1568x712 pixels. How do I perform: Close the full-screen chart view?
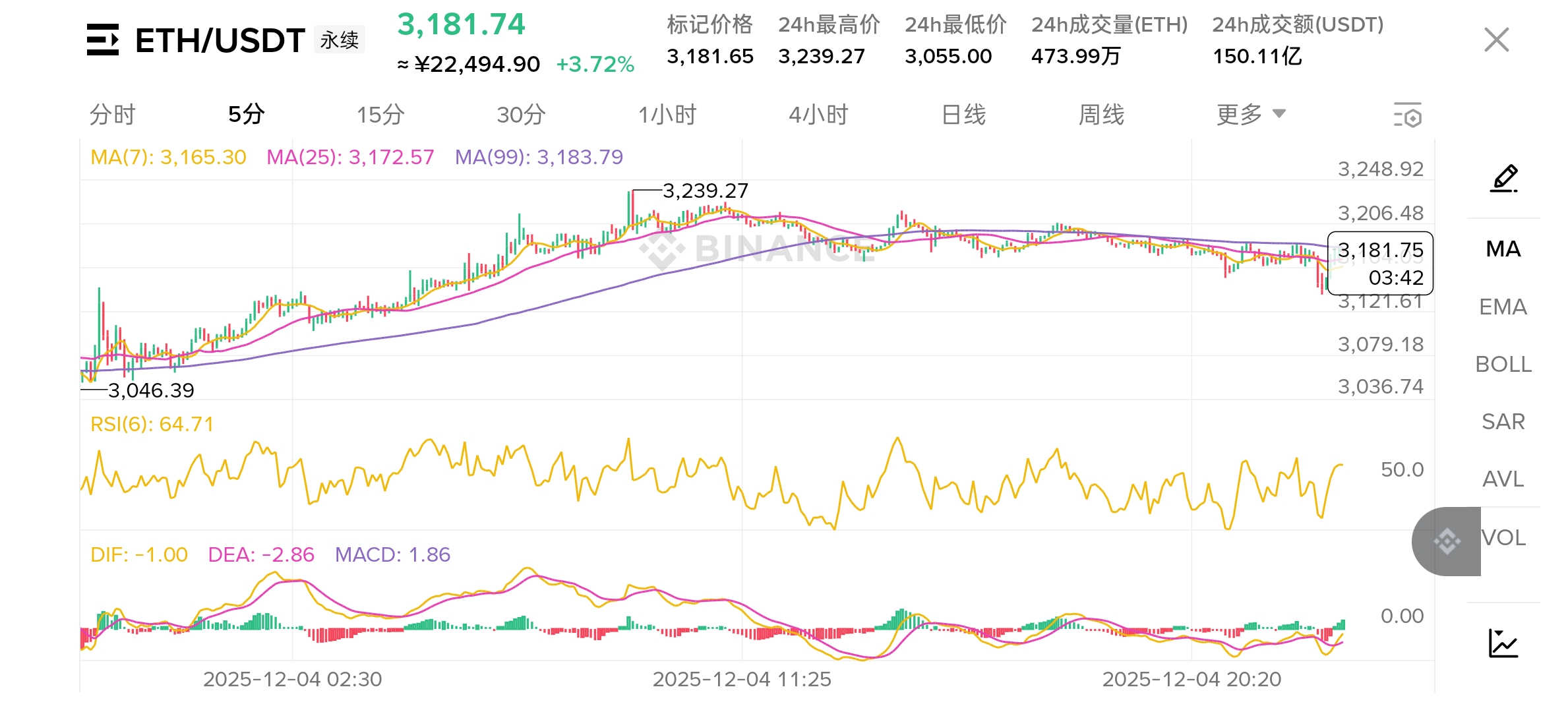pos(1496,40)
